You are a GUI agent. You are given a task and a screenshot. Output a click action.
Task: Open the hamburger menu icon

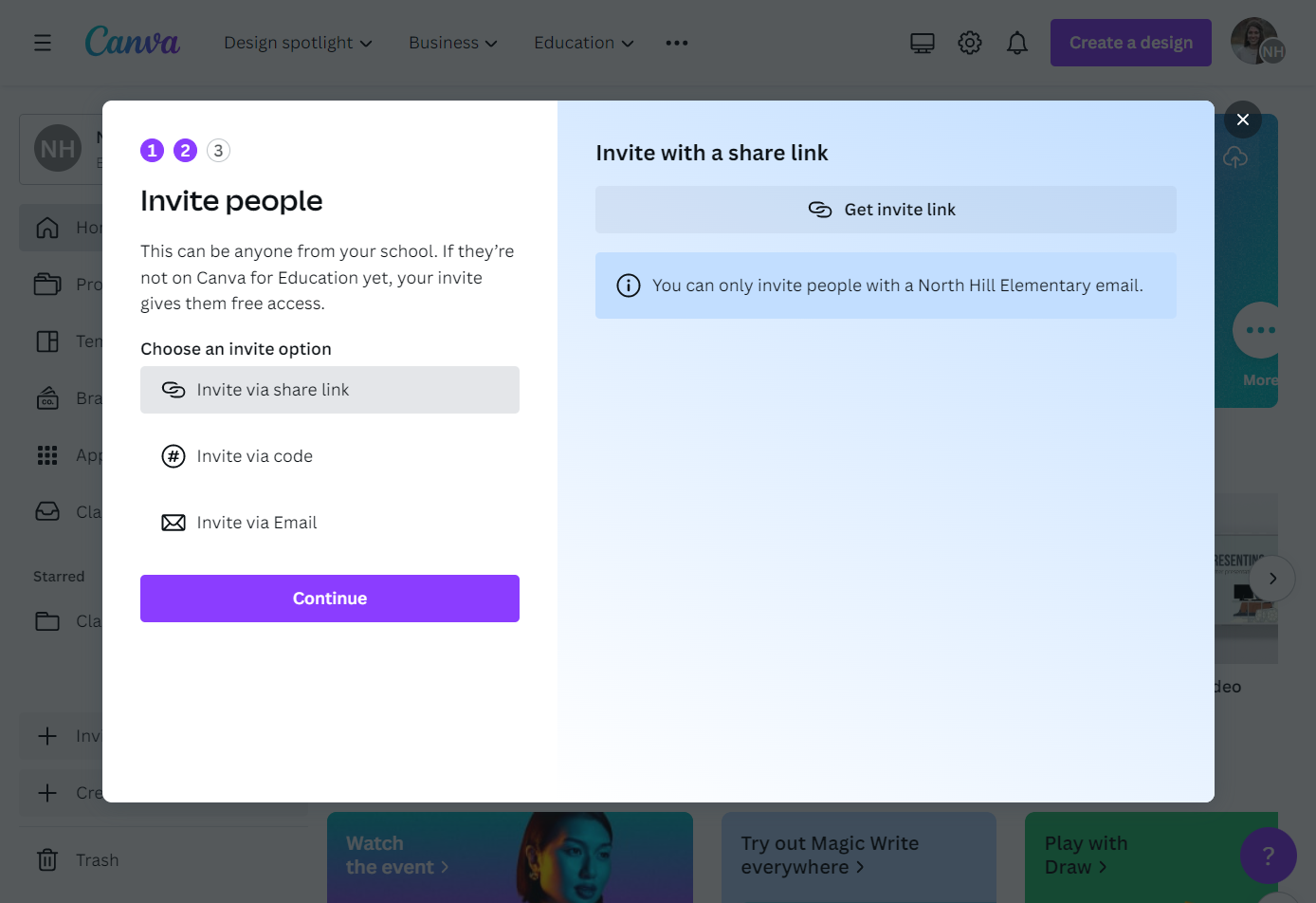click(x=42, y=43)
